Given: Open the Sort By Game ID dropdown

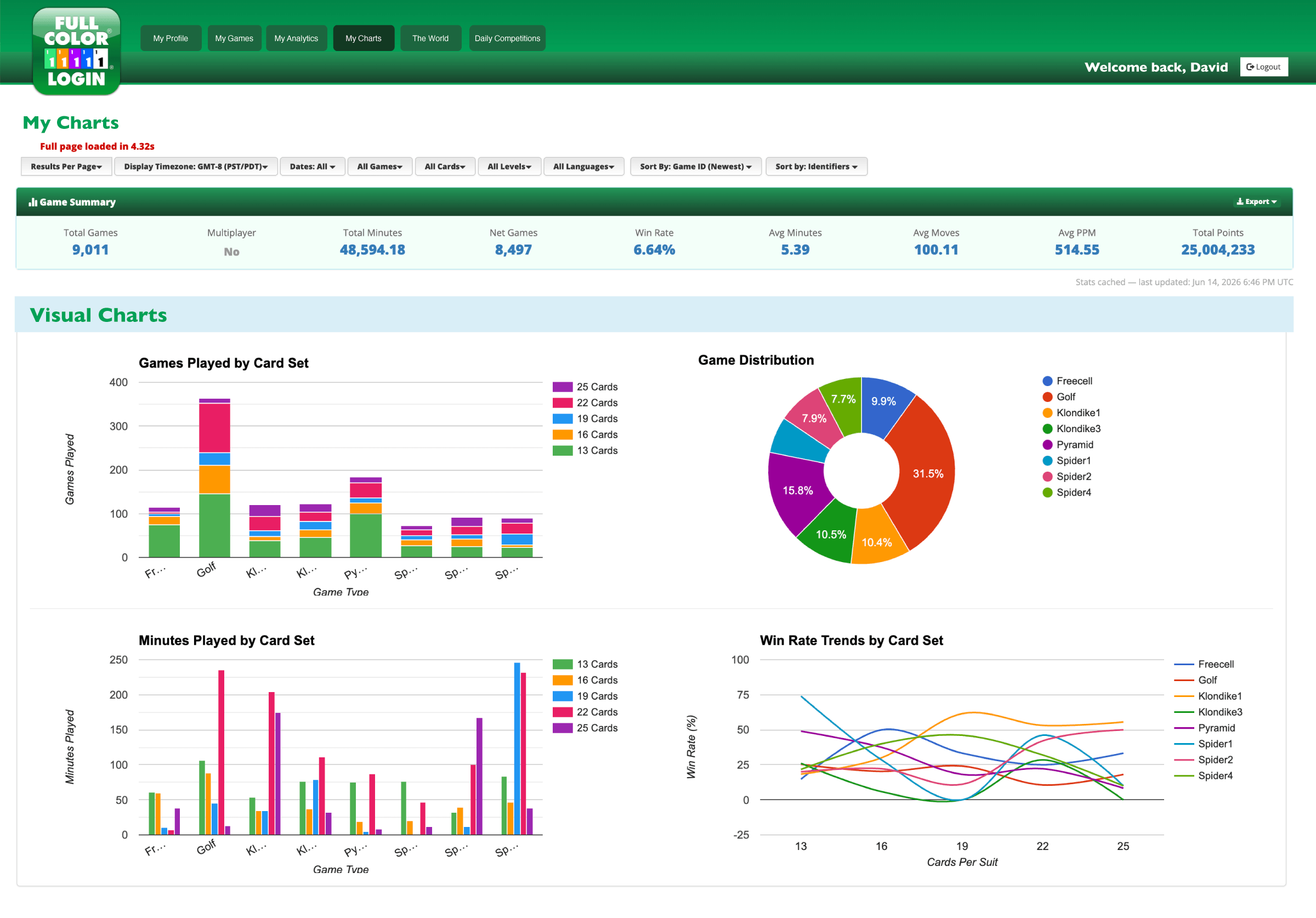Looking at the screenshot, I should click(x=695, y=166).
